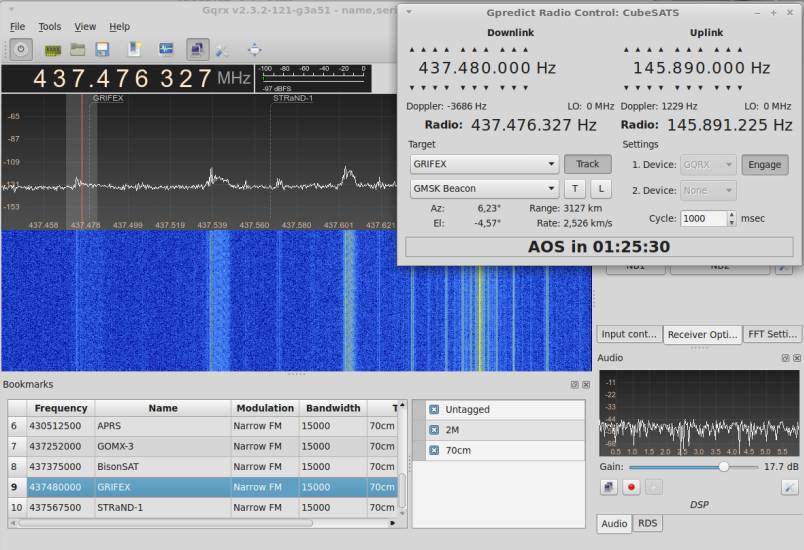Close the Audio panel
Screen dimensions: 804x550
[x=796, y=358]
